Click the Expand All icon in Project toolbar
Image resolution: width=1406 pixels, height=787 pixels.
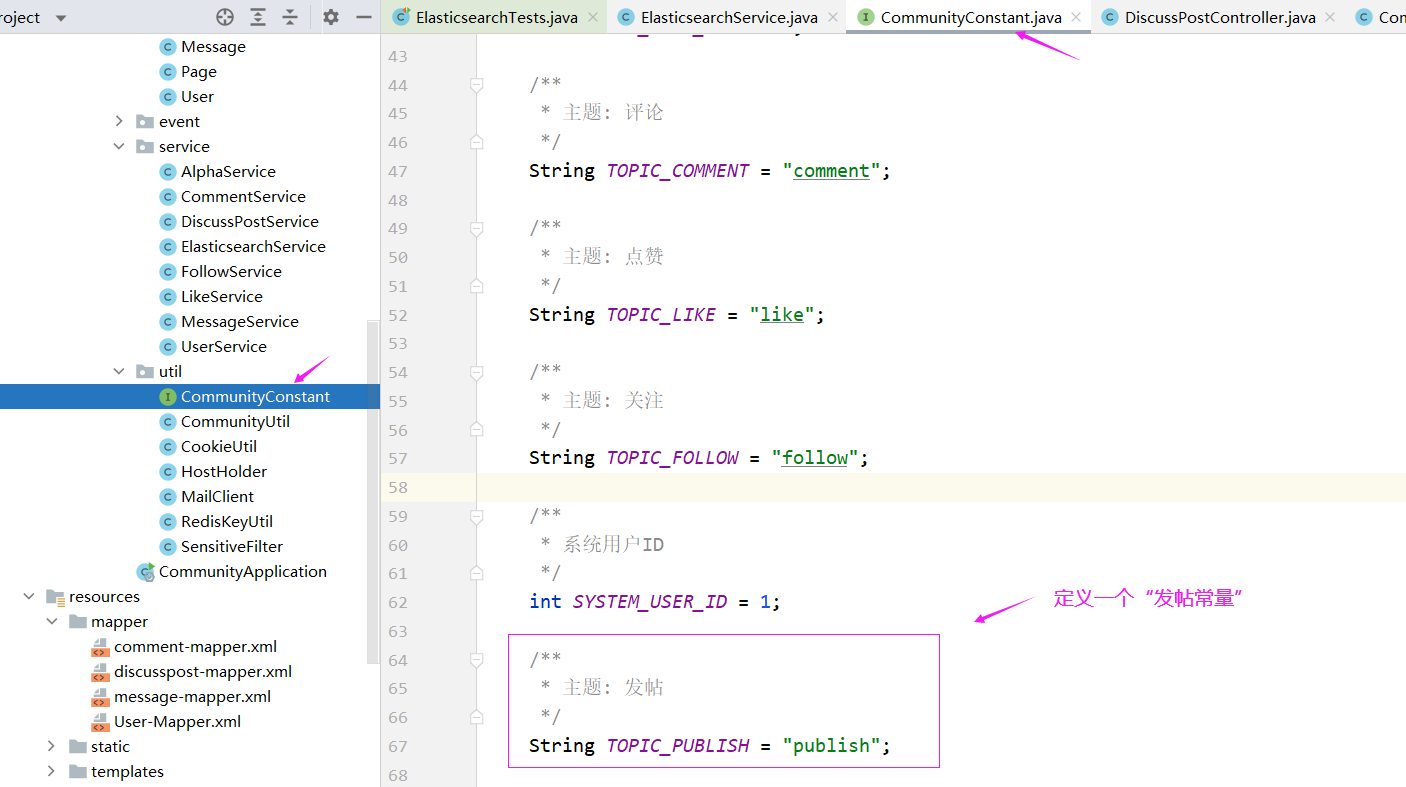pos(258,17)
